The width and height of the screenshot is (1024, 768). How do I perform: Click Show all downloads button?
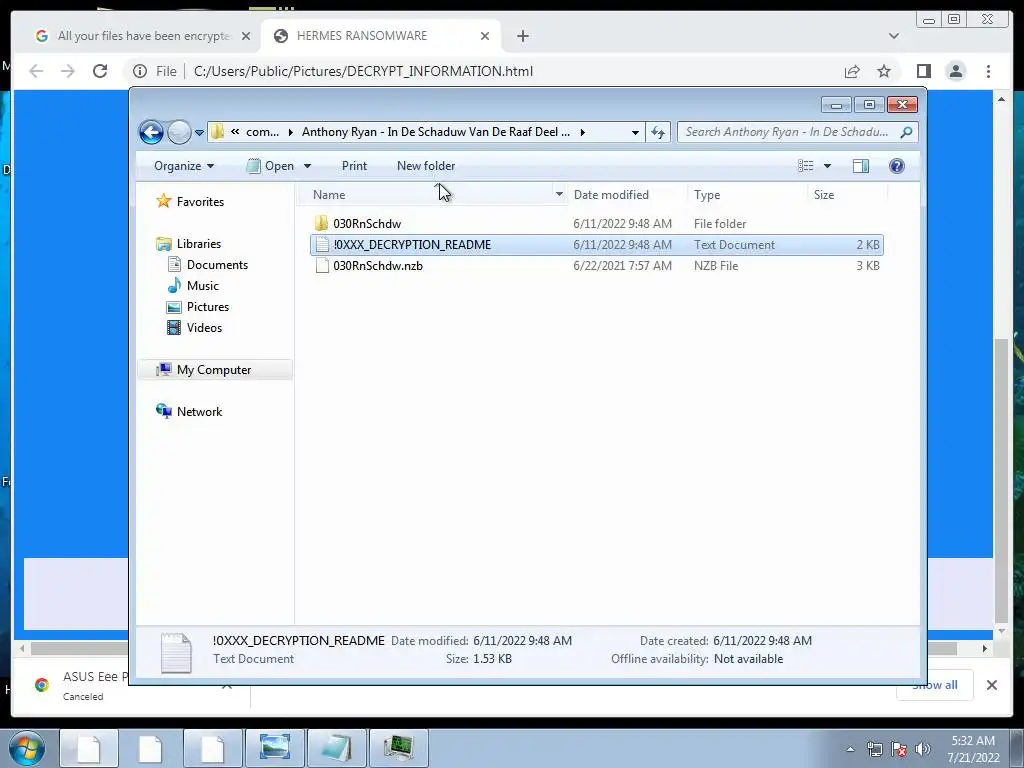[935, 685]
